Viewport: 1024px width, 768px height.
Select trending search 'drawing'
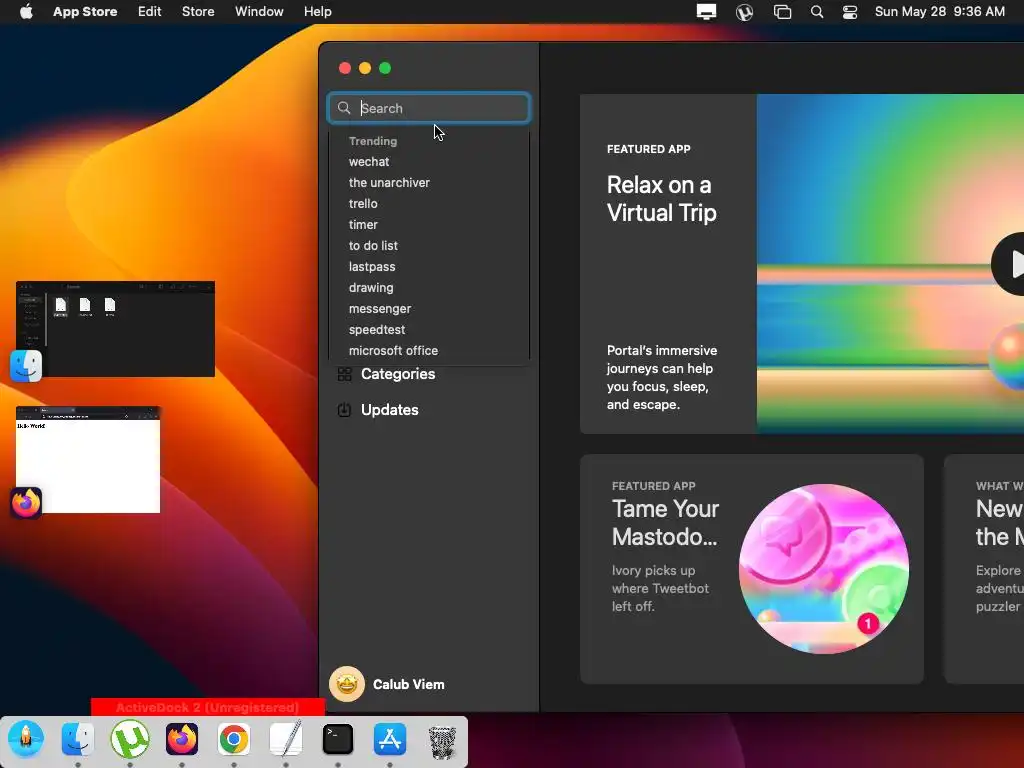[371, 287]
